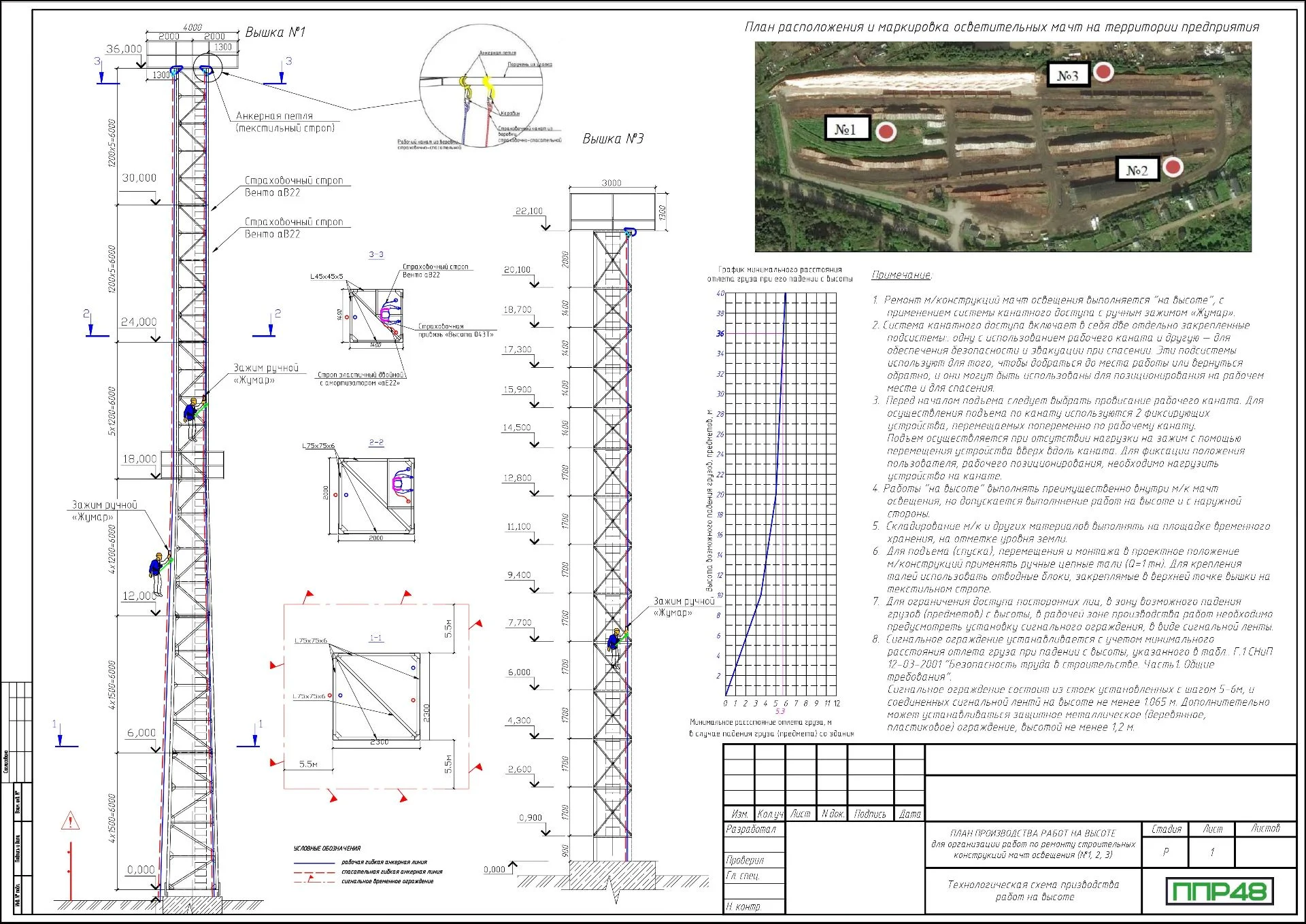Click the green ППР48 logo
This screenshot has height=924, width=1306.
click(x=1220, y=891)
